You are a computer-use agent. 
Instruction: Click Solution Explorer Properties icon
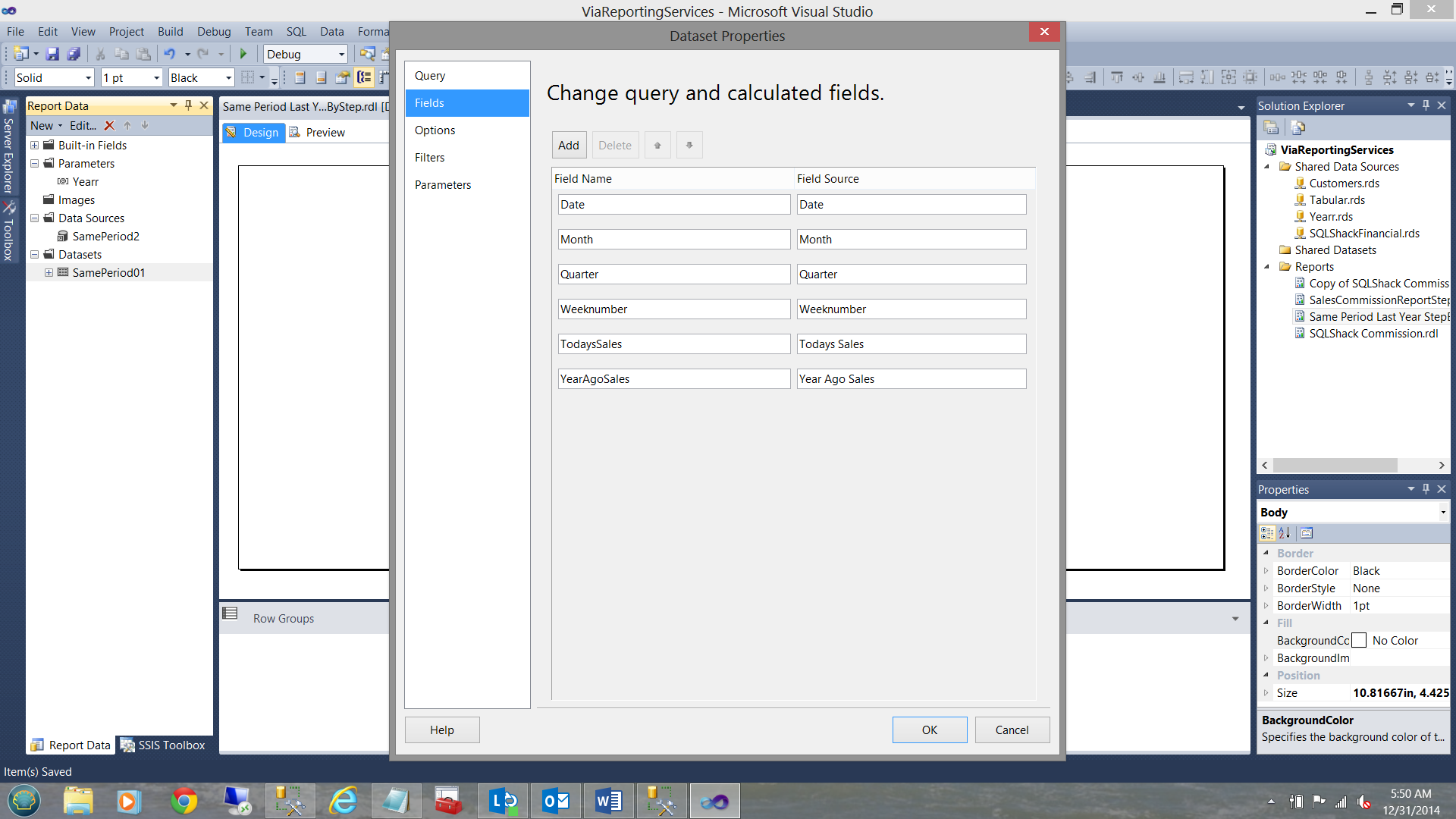click(1271, 127)
